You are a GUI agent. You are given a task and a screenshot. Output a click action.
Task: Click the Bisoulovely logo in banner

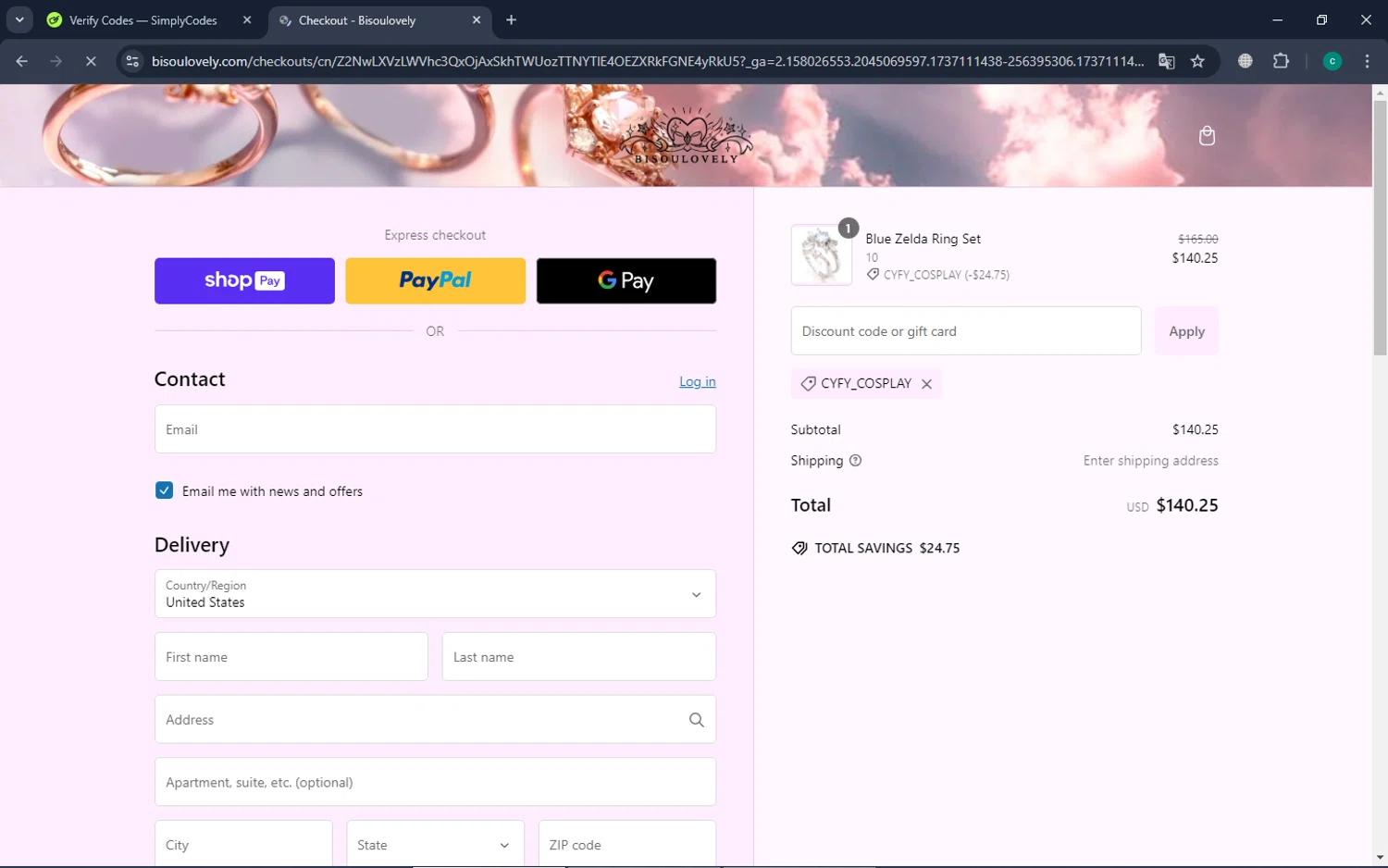click(686, 136)
